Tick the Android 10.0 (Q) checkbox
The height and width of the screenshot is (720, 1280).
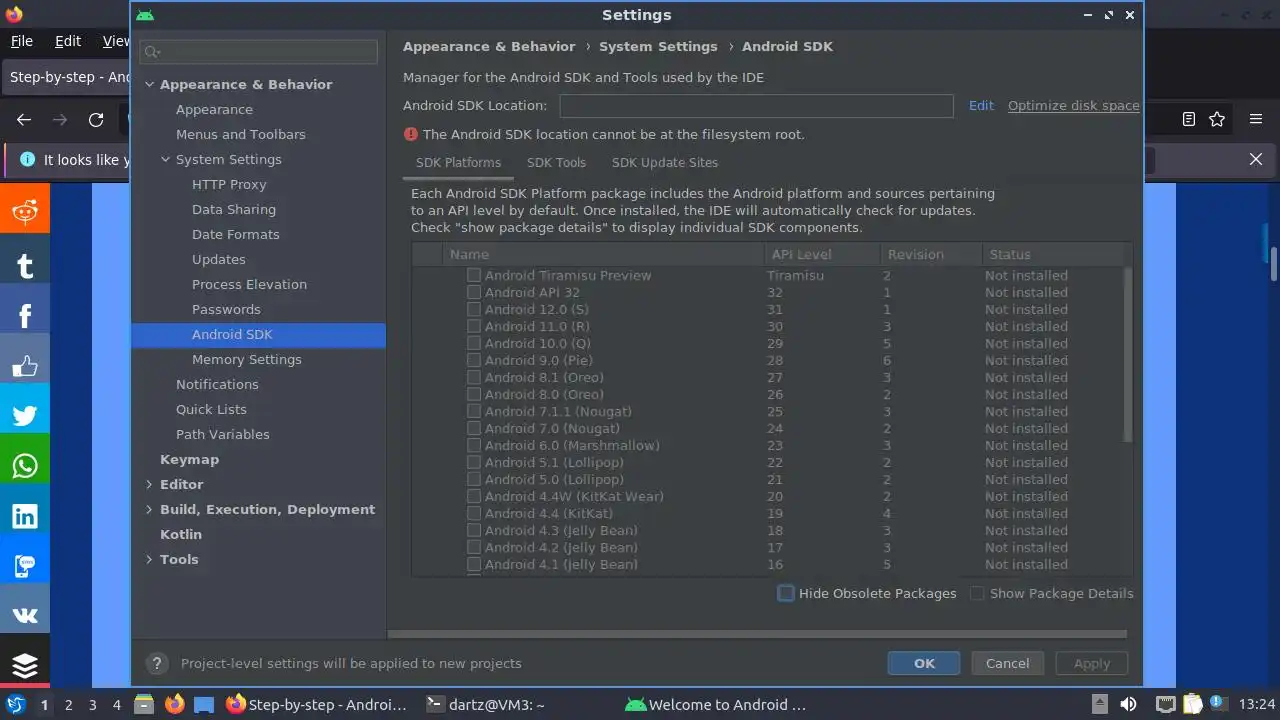tap(474, 343)
